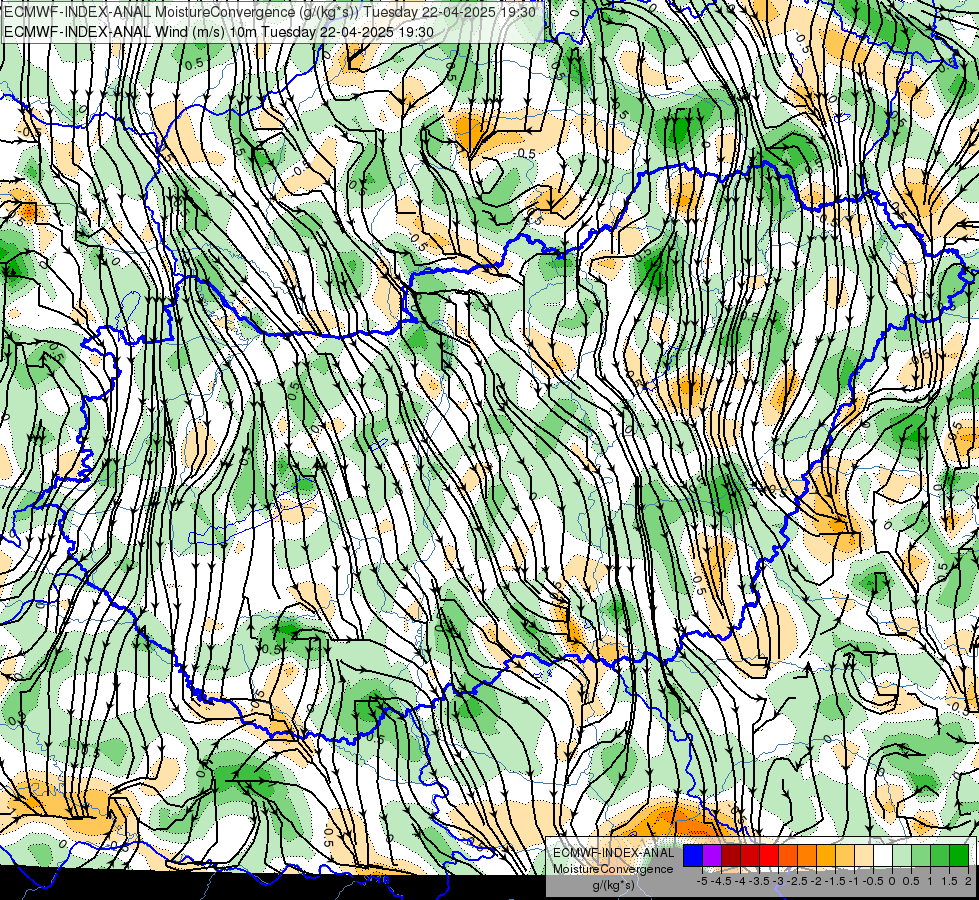This screenshot has width=979, height=900.
Task: Click the darkest green legend swatch
Action: [x=958, y=856]
